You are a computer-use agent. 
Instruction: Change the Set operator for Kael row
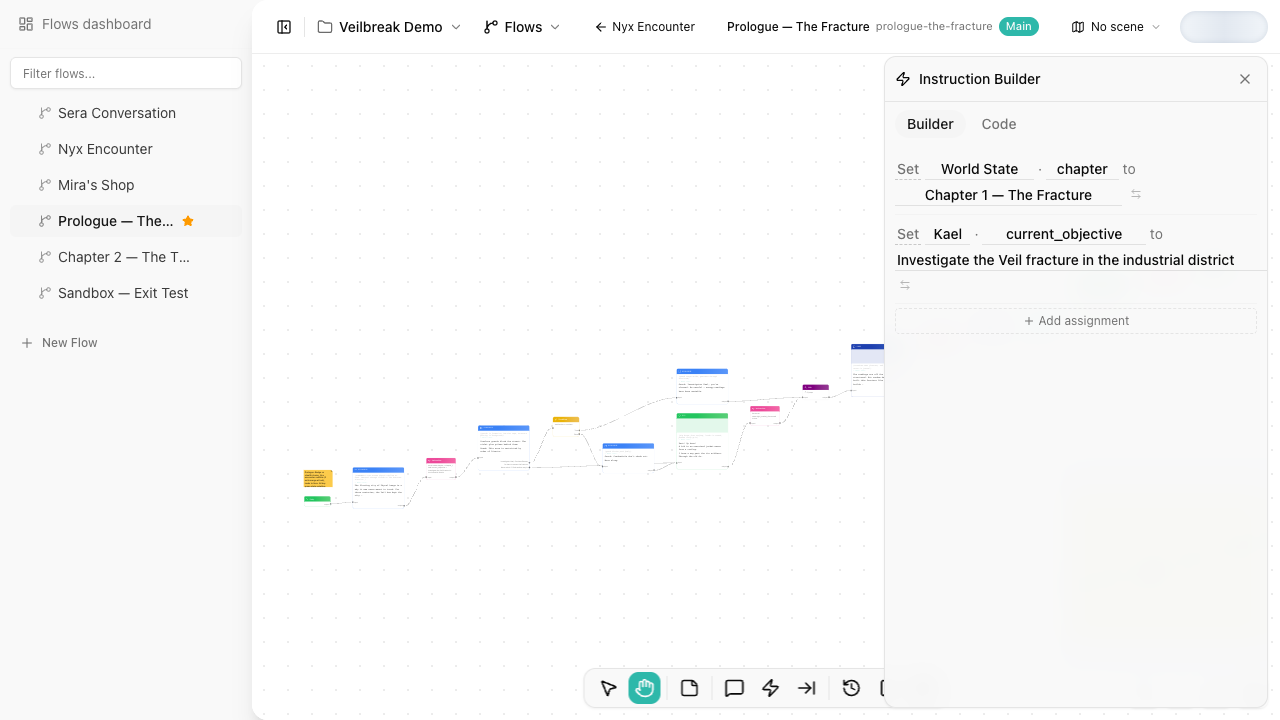[x=908, y=234]
